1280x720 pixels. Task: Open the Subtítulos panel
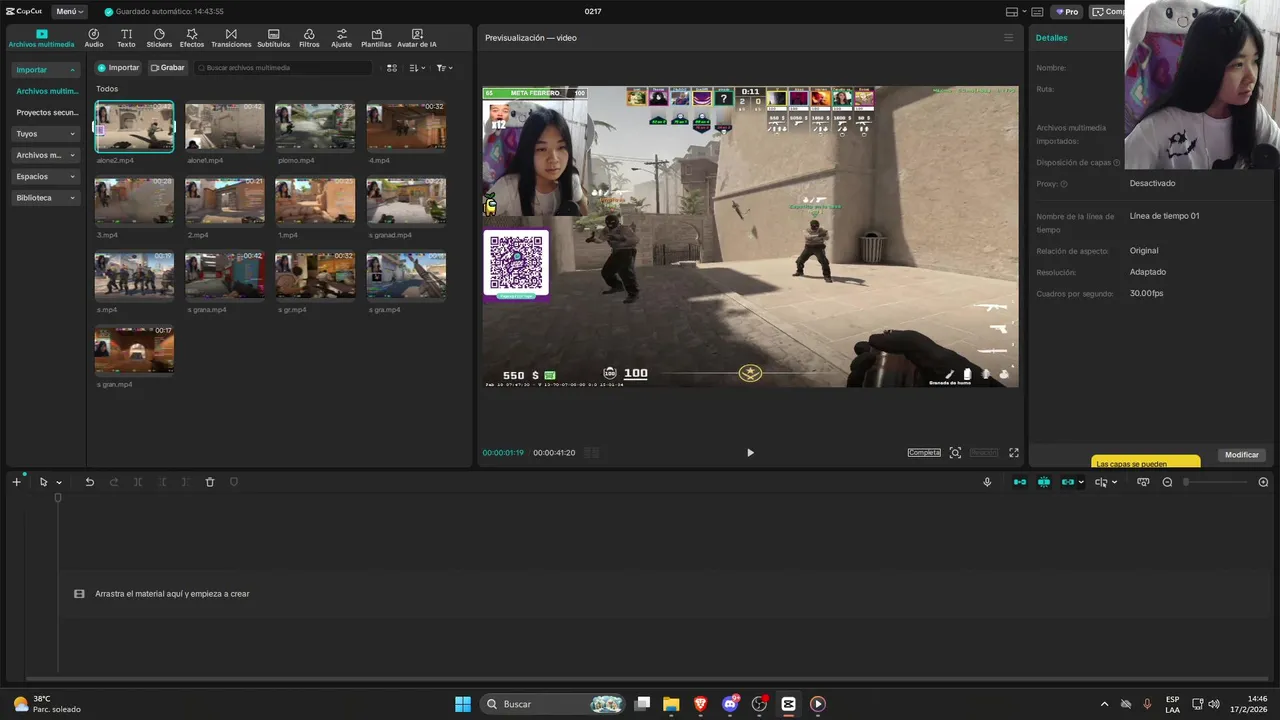[273, 38]
